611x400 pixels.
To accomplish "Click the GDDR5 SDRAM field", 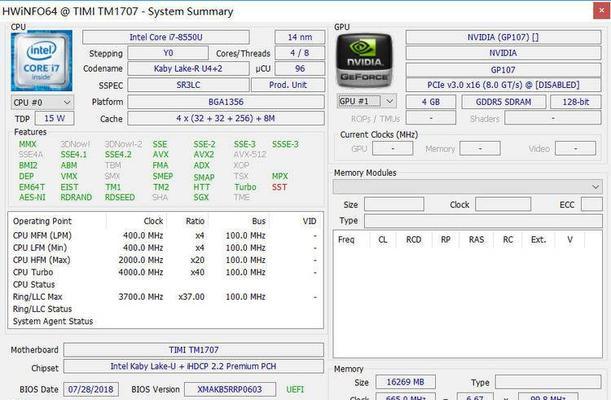I will pyautogui.click(x=503, y=102).
